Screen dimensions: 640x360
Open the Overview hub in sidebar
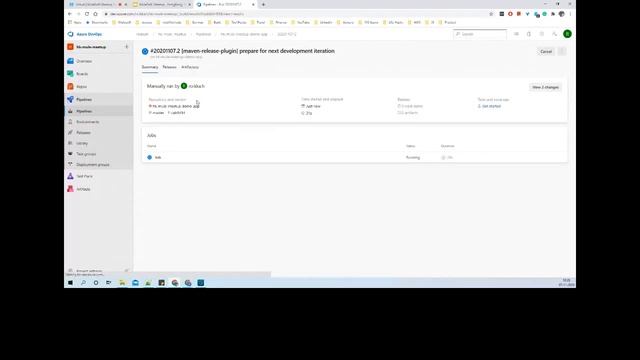tap(84, 61)
